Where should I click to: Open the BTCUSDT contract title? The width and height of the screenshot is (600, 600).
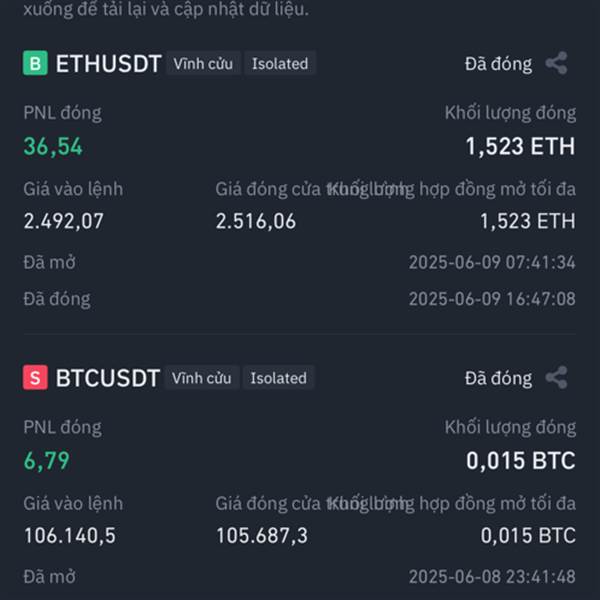108,378
